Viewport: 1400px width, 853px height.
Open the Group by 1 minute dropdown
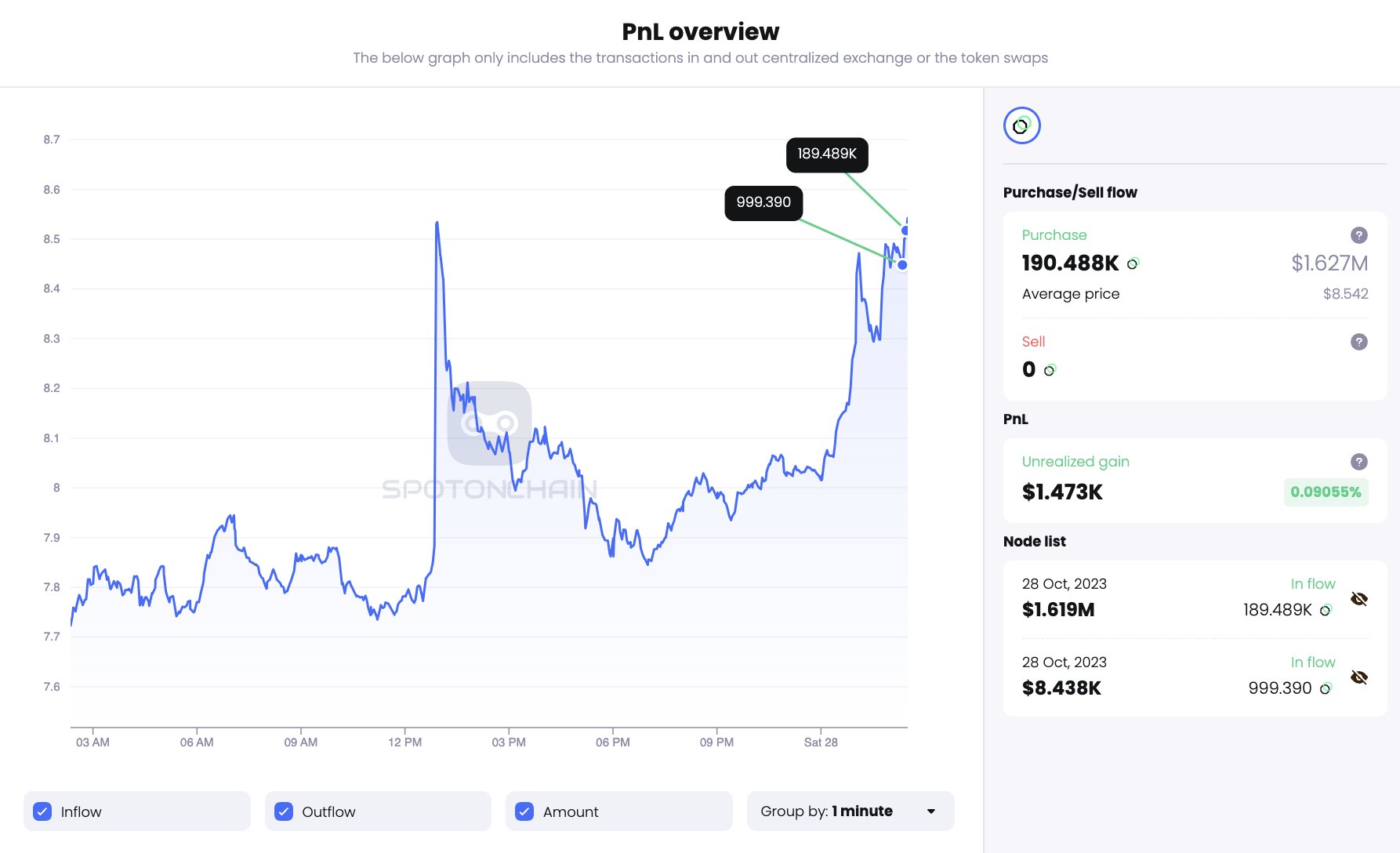pyautogui.click(x=850, y=811)
